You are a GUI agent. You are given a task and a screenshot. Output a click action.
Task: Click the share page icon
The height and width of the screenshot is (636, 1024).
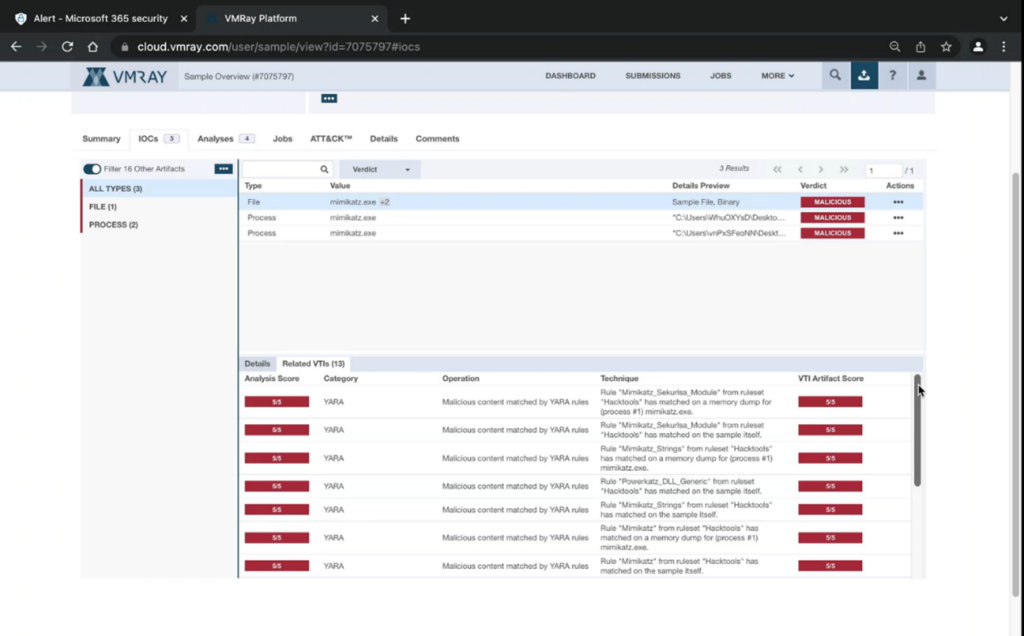(920, 46)
